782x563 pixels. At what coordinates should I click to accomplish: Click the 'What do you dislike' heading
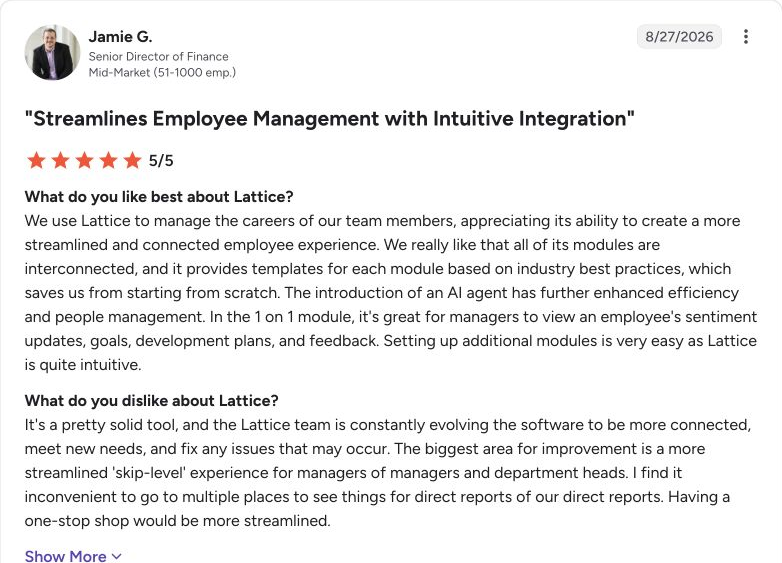click(x=152, y=400)
